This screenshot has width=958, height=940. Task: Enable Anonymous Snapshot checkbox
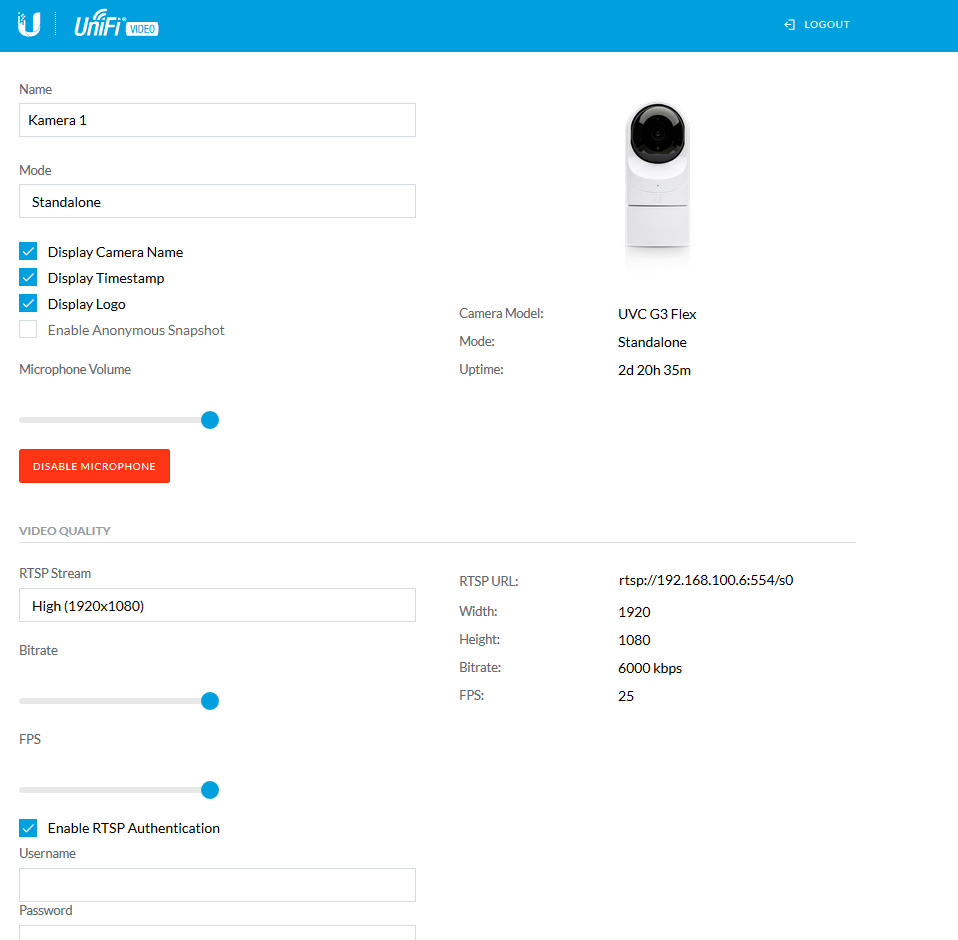[x=28, y=330]
